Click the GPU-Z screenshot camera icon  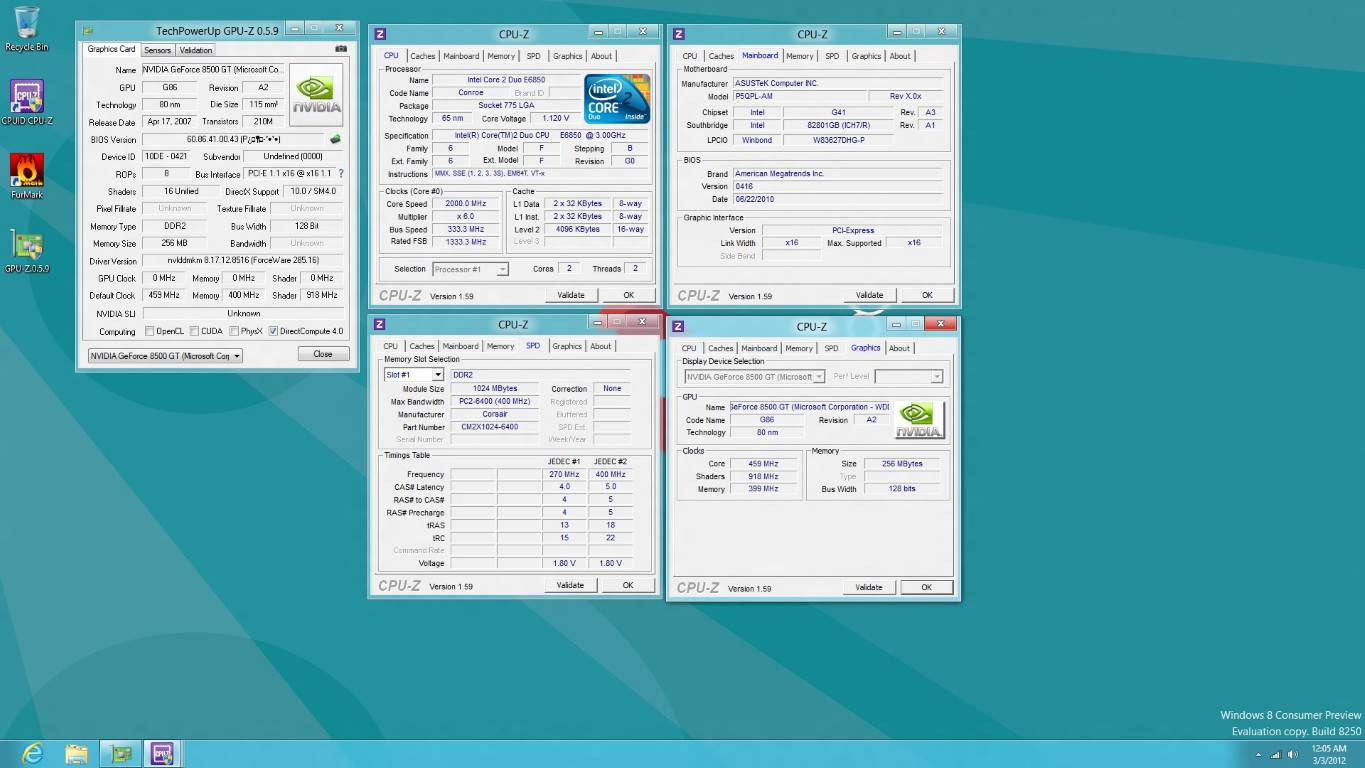[x=341, y=49]
